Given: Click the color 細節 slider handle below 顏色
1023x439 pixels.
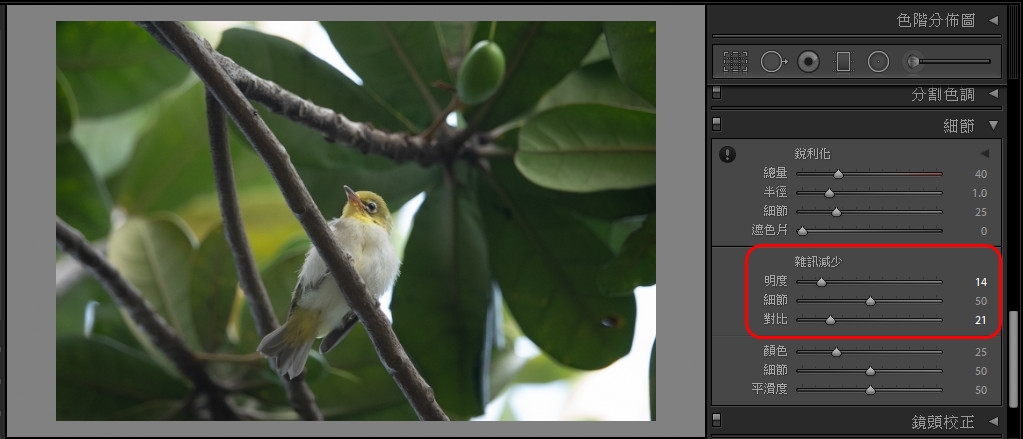Looking at the screenshot, I should (870, 371).
